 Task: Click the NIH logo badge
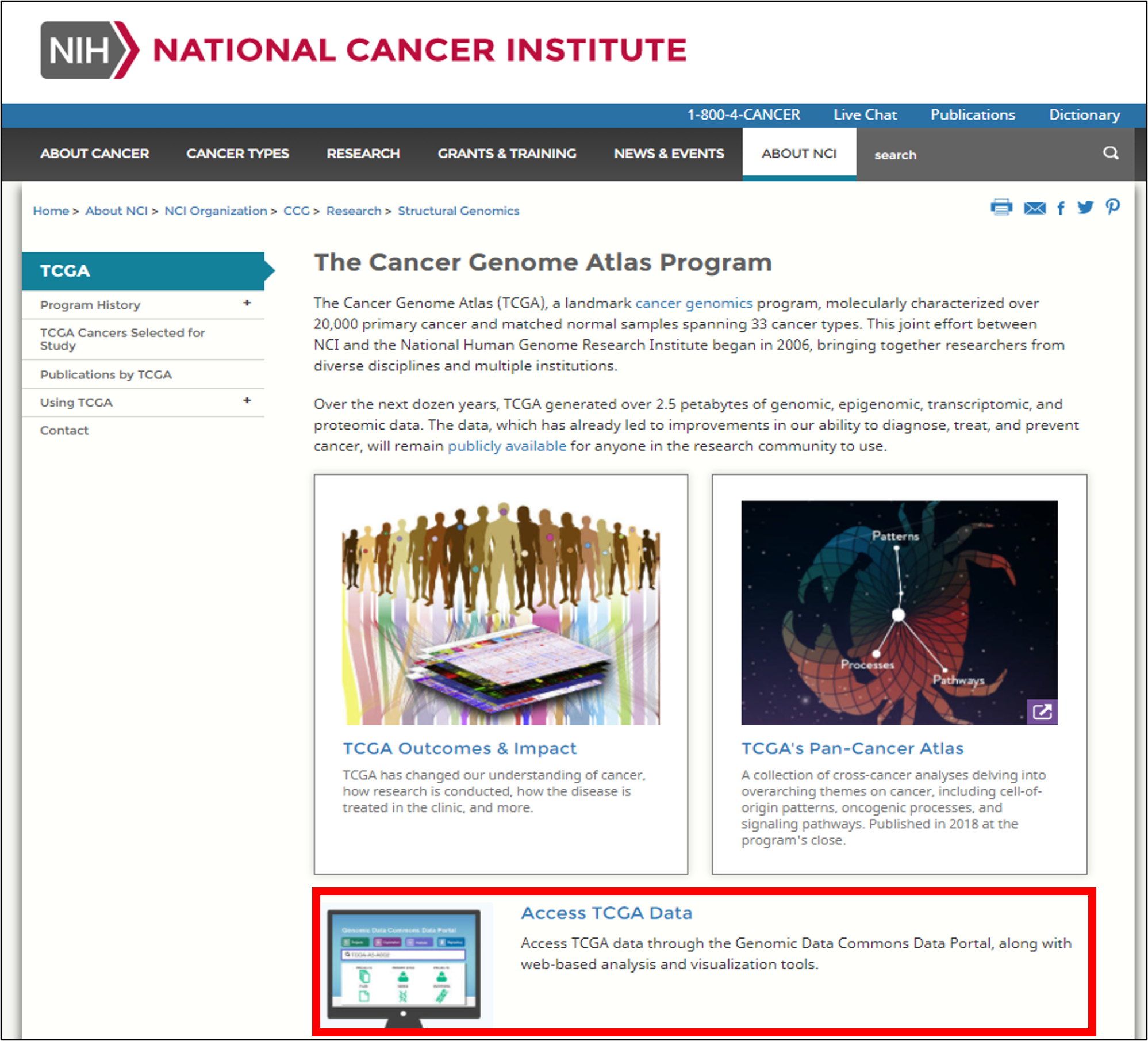[90, 50]
